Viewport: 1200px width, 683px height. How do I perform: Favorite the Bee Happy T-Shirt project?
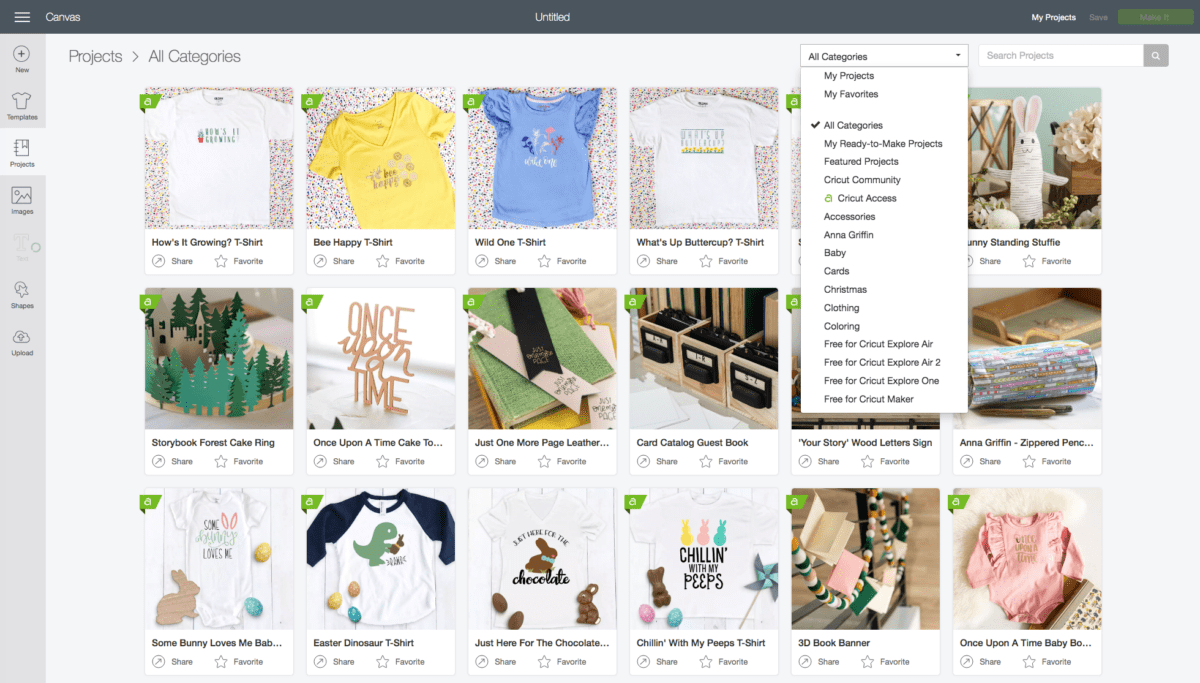point(399,261)
